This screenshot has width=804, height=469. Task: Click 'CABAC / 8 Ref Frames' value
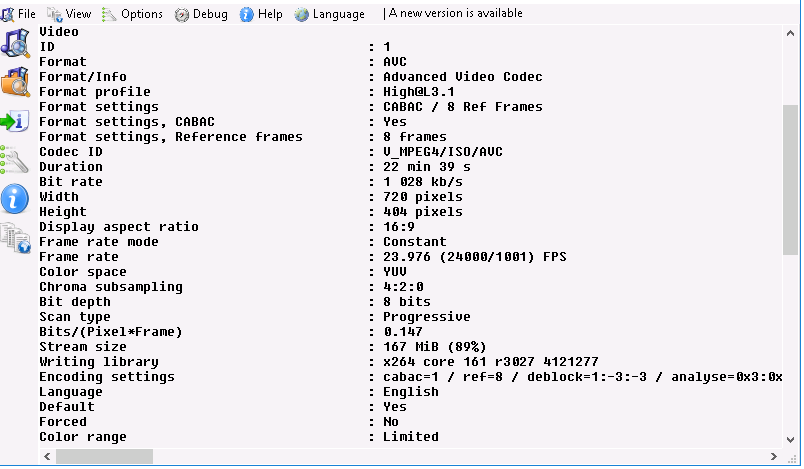pyautogui.click(x=463, y=107)
